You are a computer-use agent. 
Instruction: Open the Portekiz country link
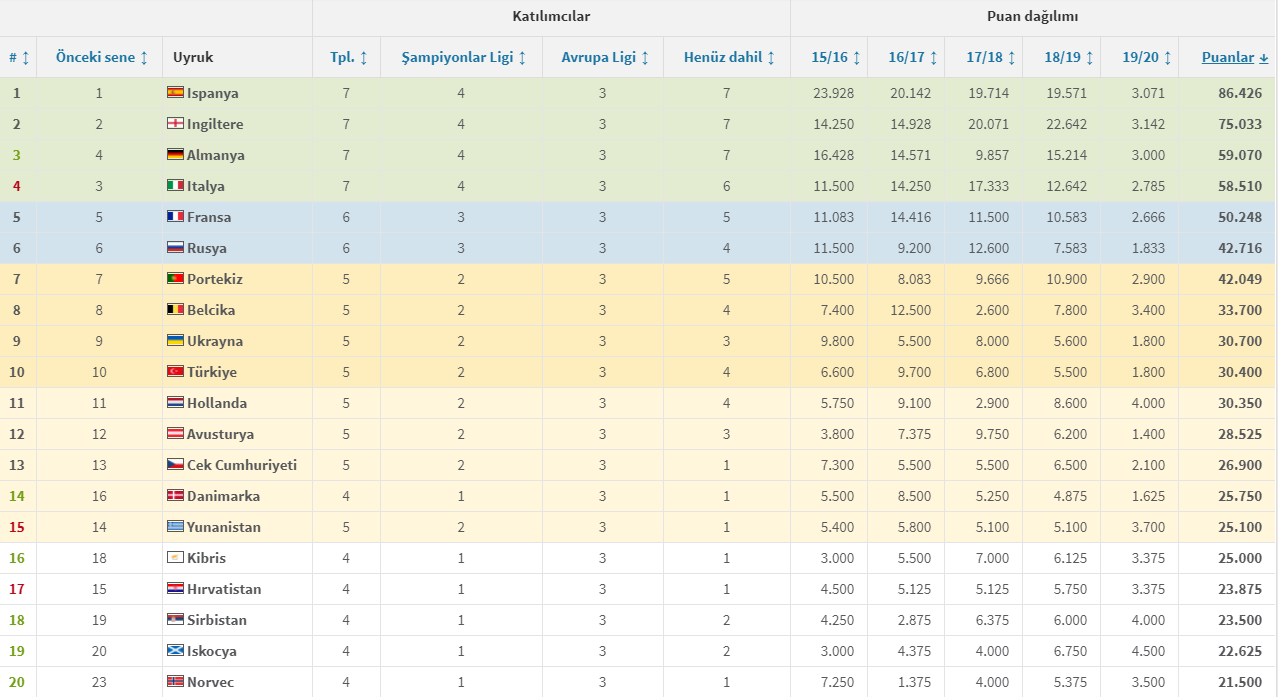tap(214, 279)
